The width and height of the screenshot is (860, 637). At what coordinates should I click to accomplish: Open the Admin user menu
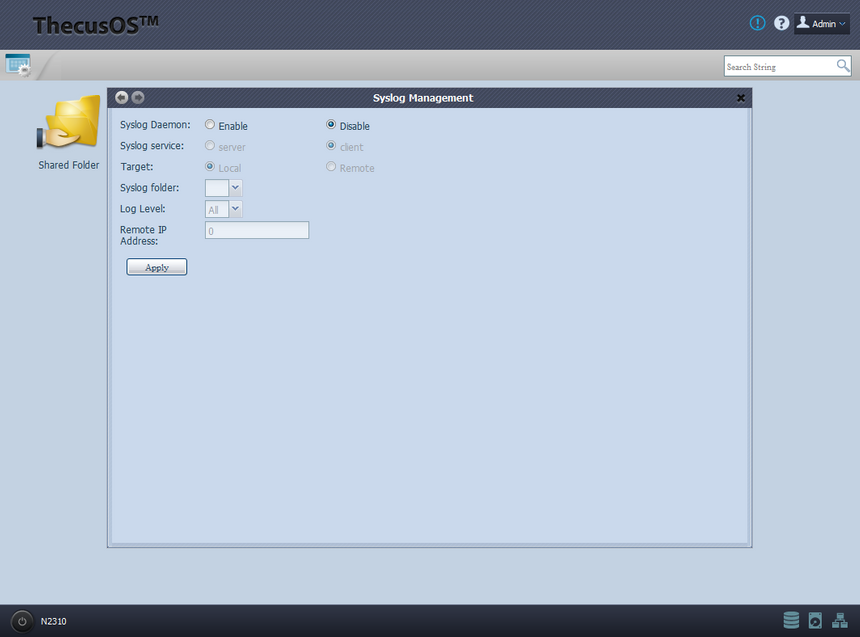[821, 23]
